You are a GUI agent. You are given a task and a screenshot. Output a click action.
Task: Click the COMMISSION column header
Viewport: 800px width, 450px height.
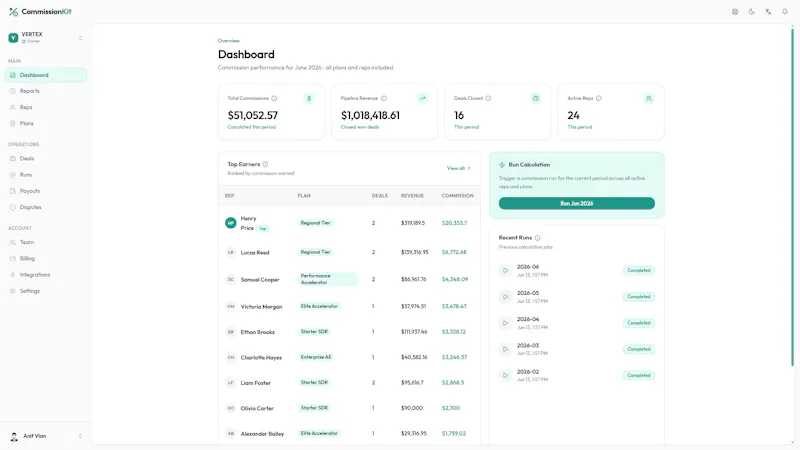[458, 196]
